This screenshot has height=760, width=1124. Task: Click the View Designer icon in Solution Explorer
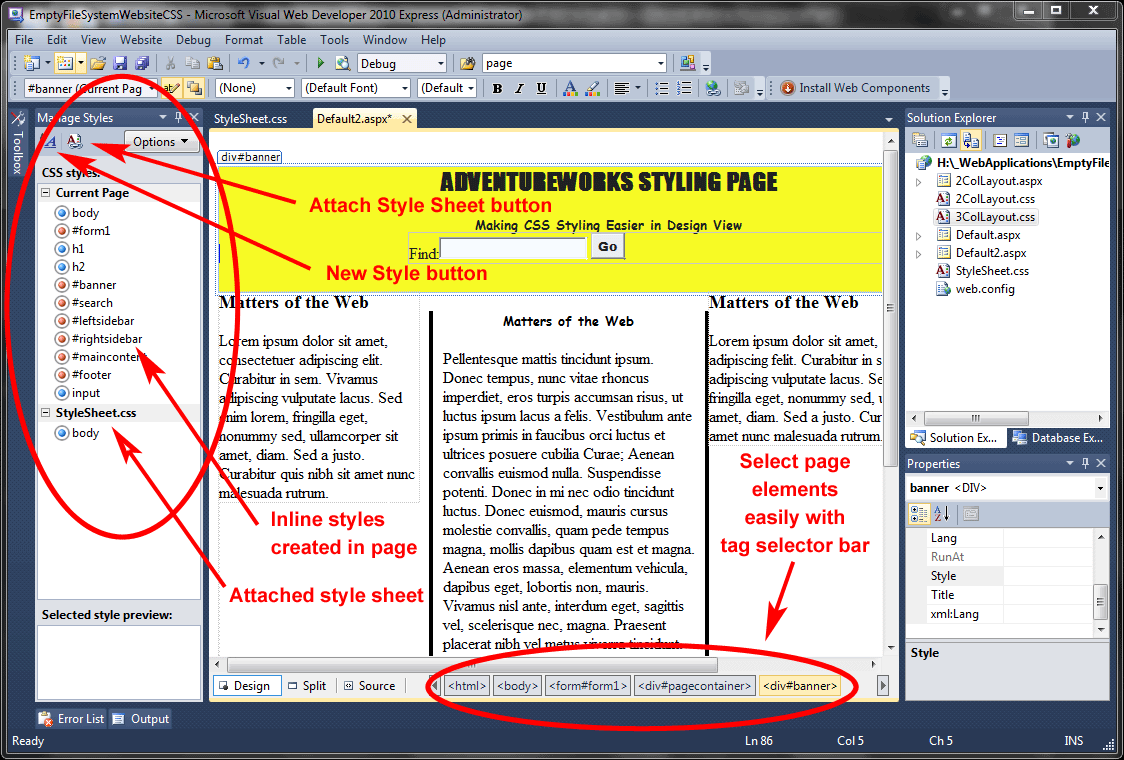1021,141
